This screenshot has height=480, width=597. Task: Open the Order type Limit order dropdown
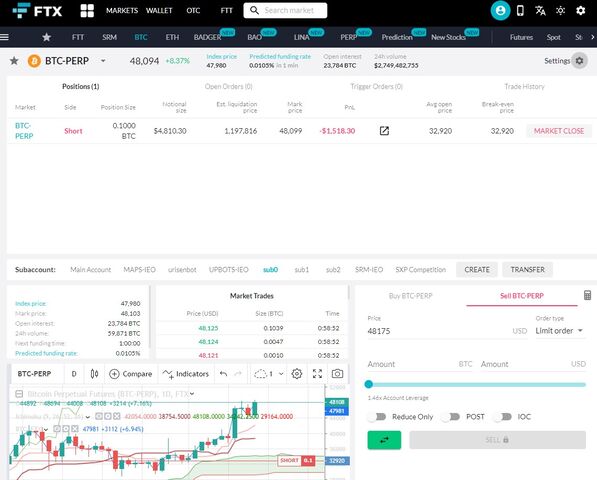(x=559, y=331)
